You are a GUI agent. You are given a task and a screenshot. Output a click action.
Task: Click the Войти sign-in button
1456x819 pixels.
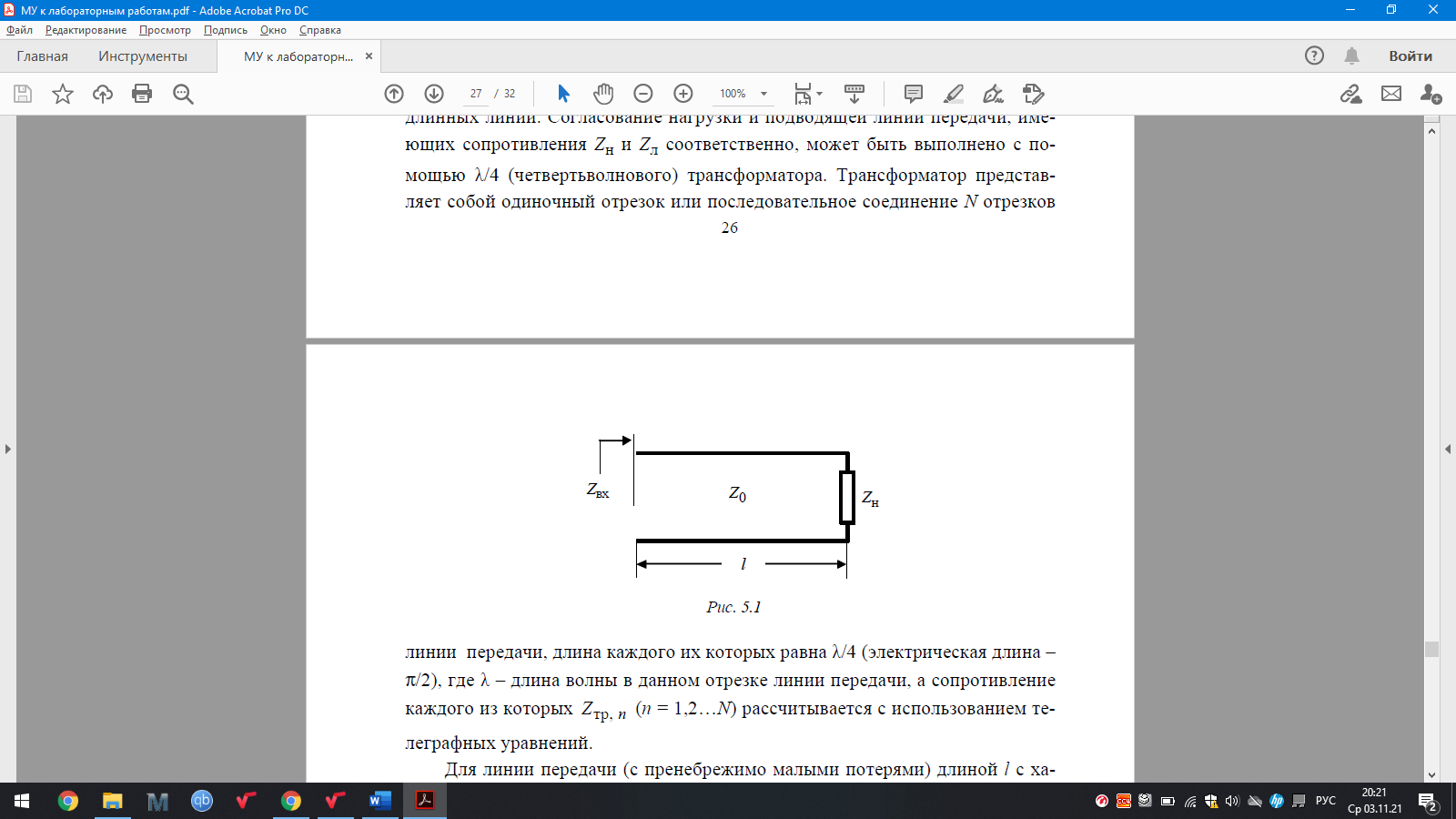point(1410,56)
